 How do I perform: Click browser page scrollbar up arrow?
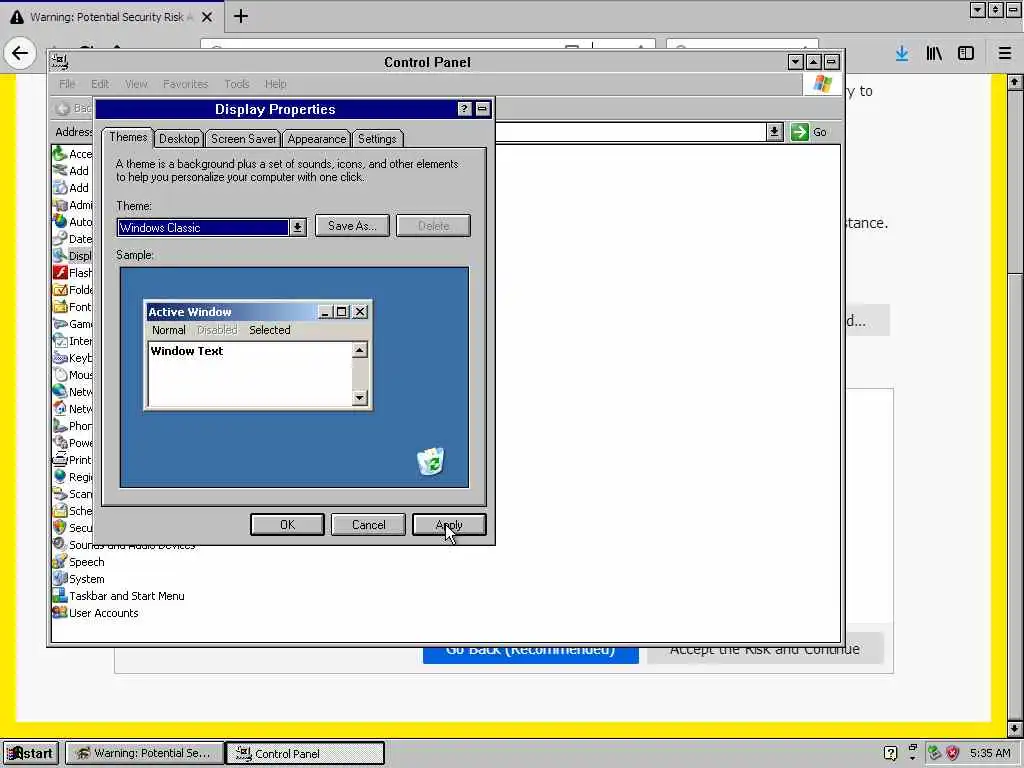click(x=1014, y=82)
